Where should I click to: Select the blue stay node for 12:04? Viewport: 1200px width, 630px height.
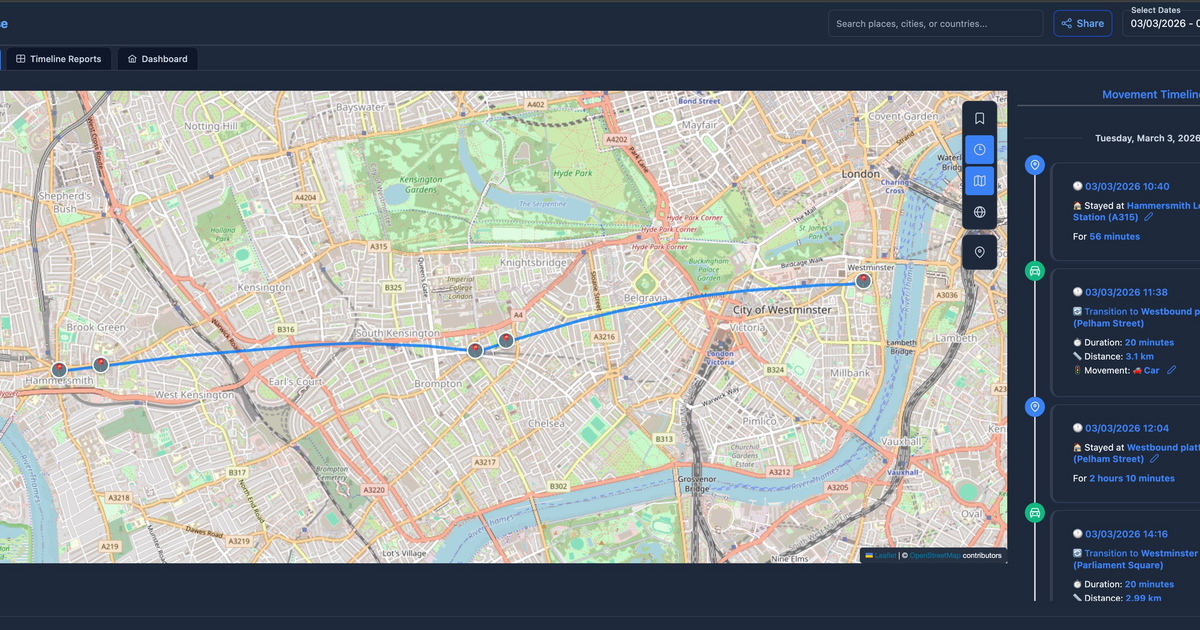tap(1035, 407)
